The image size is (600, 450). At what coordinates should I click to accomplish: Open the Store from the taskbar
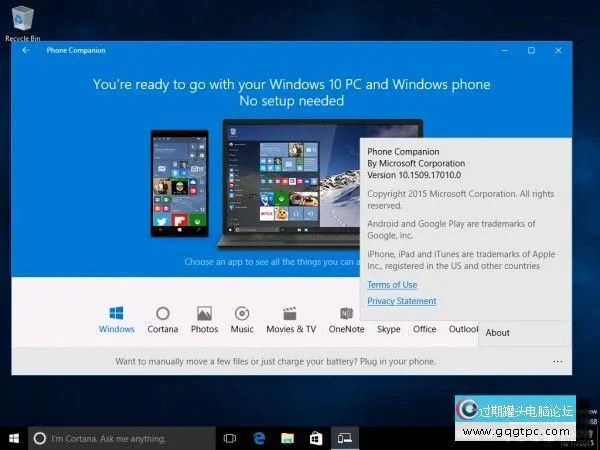(x=315, y=438)
